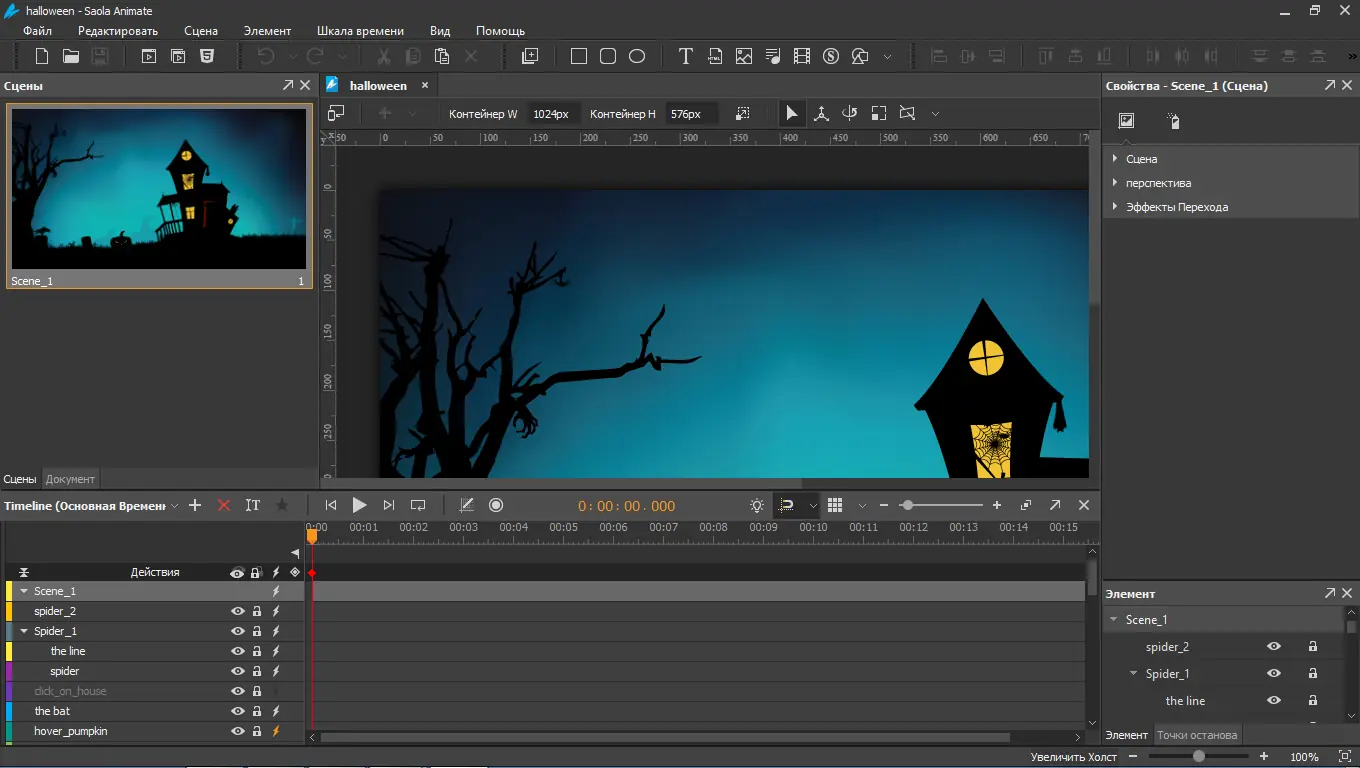Click the rounded rectangle shape tool
The height and width of the screenshot is (768, 1360).
point(608,57)
